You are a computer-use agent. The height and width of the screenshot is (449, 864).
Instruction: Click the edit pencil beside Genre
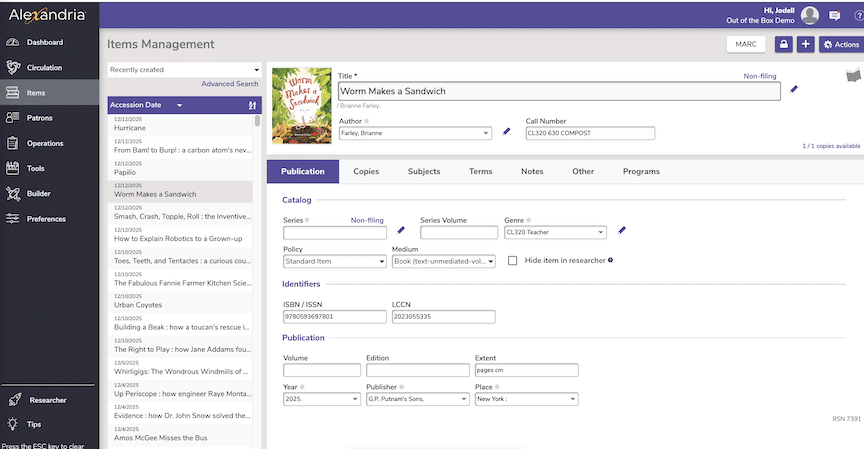[x=621, y=230]
